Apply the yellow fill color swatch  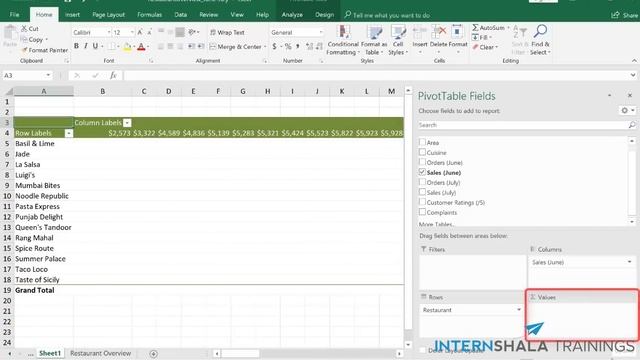127,47
